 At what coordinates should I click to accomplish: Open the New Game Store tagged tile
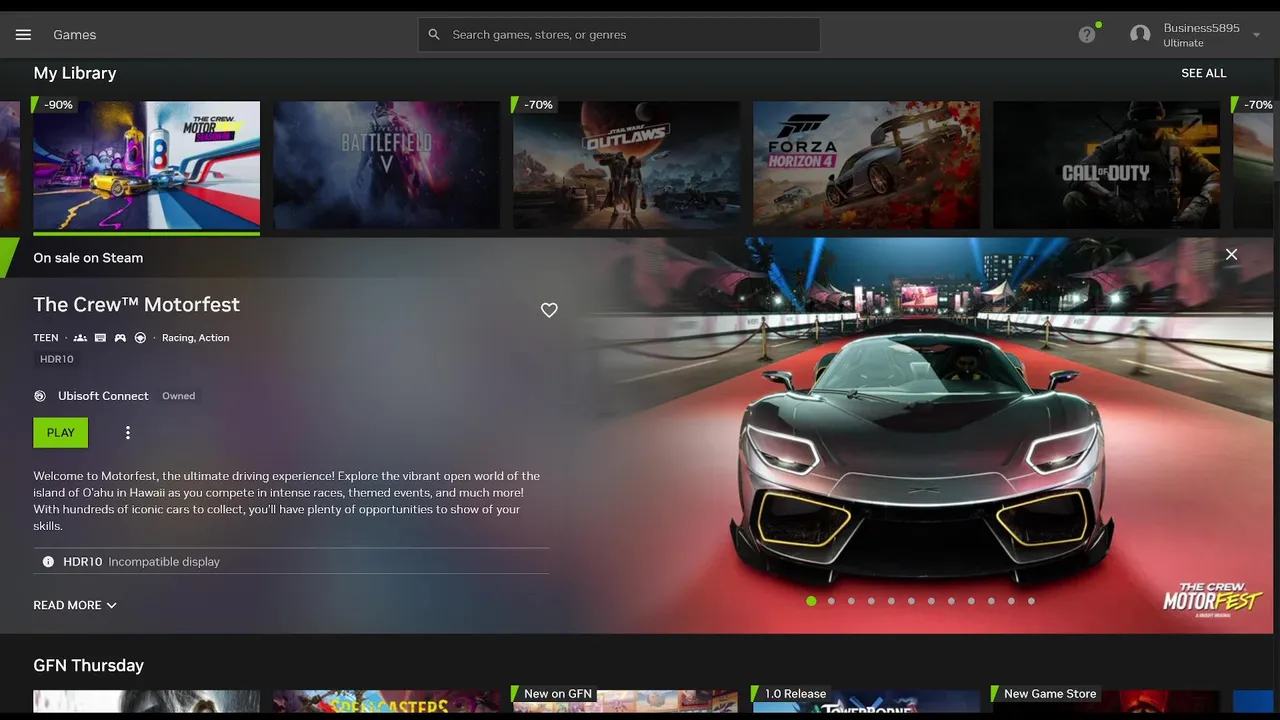pyautogui.click(x=1106, y=701)
